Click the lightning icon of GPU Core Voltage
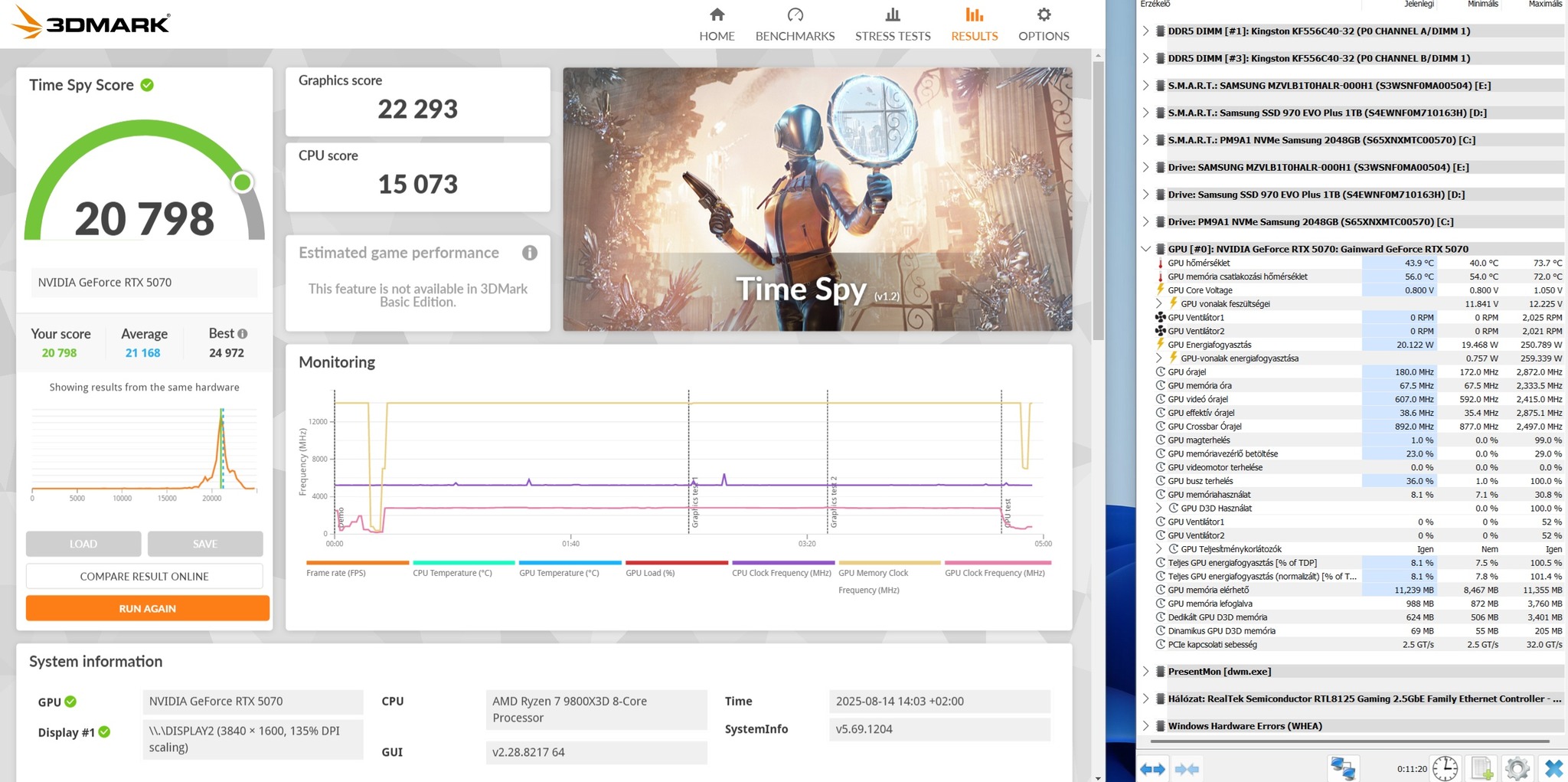Viewport: 1568px width, 782px height. pos(1160,290)
